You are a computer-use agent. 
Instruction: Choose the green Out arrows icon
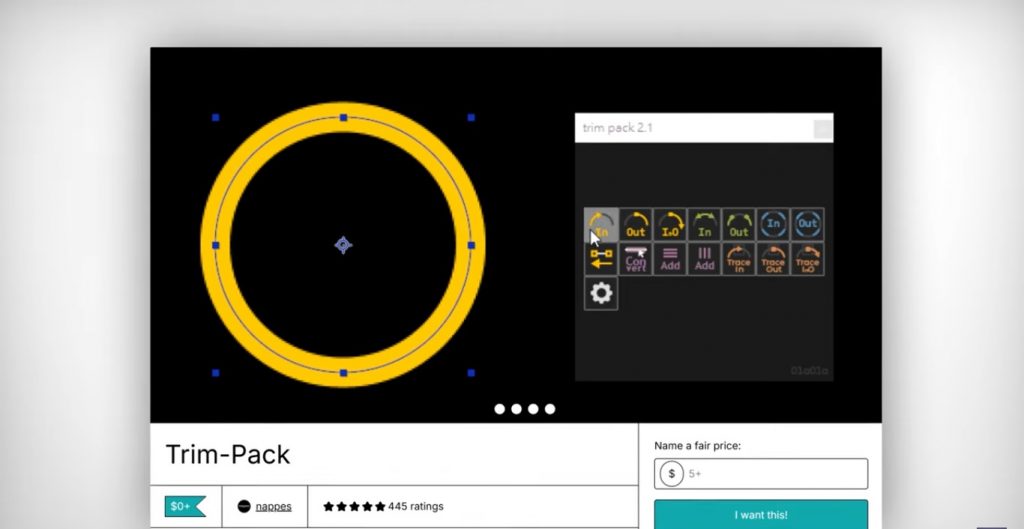pos(739,225)
